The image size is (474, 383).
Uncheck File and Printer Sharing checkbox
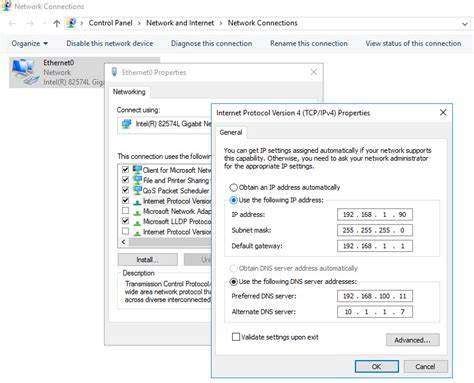point(125,180)
